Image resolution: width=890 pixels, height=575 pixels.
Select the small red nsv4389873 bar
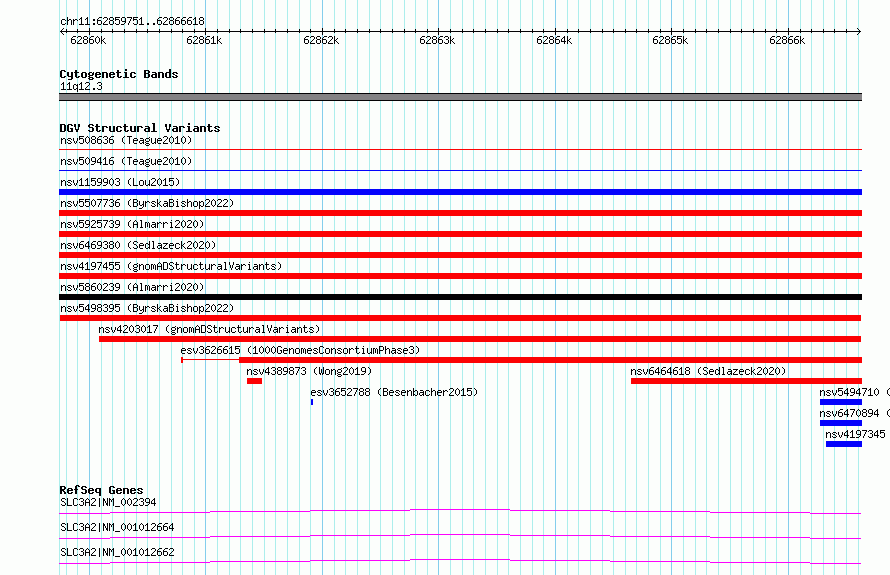(x=254, y=381)
